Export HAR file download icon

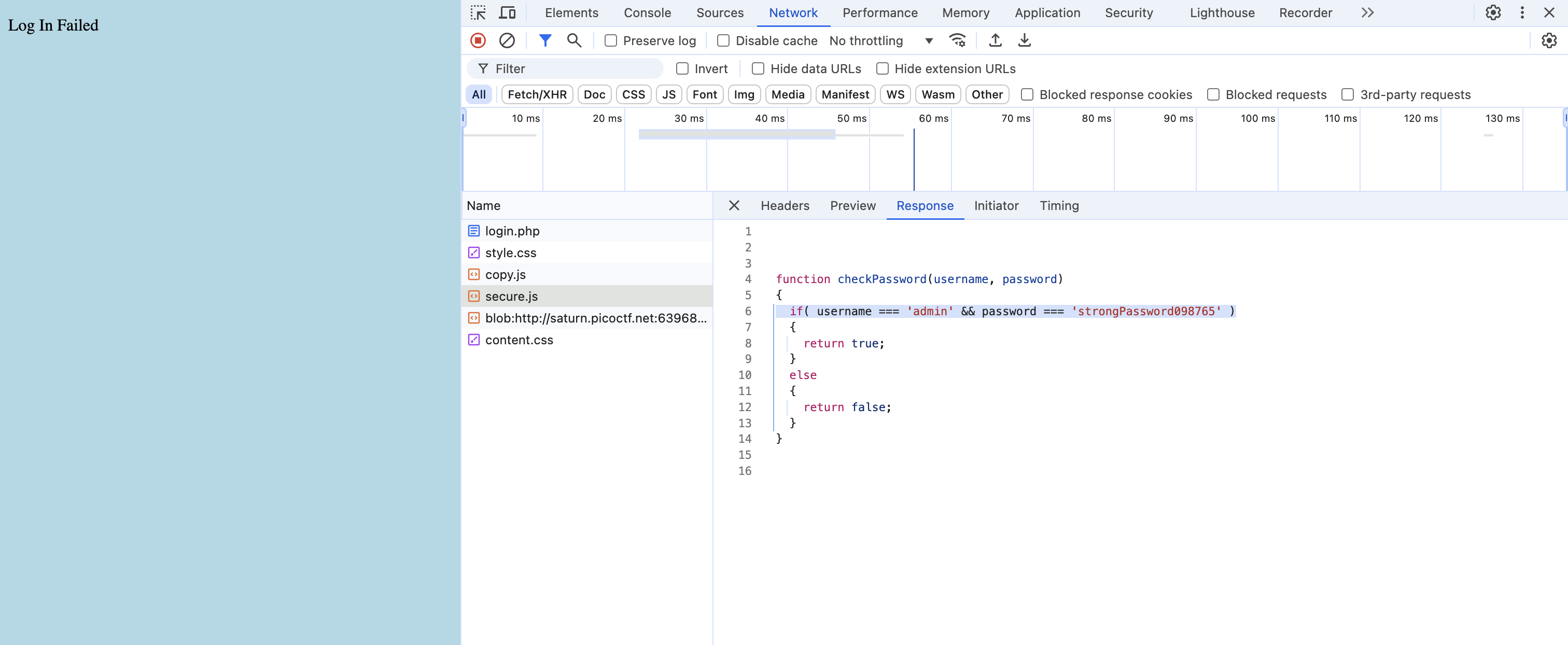[x=1025, y=41]
